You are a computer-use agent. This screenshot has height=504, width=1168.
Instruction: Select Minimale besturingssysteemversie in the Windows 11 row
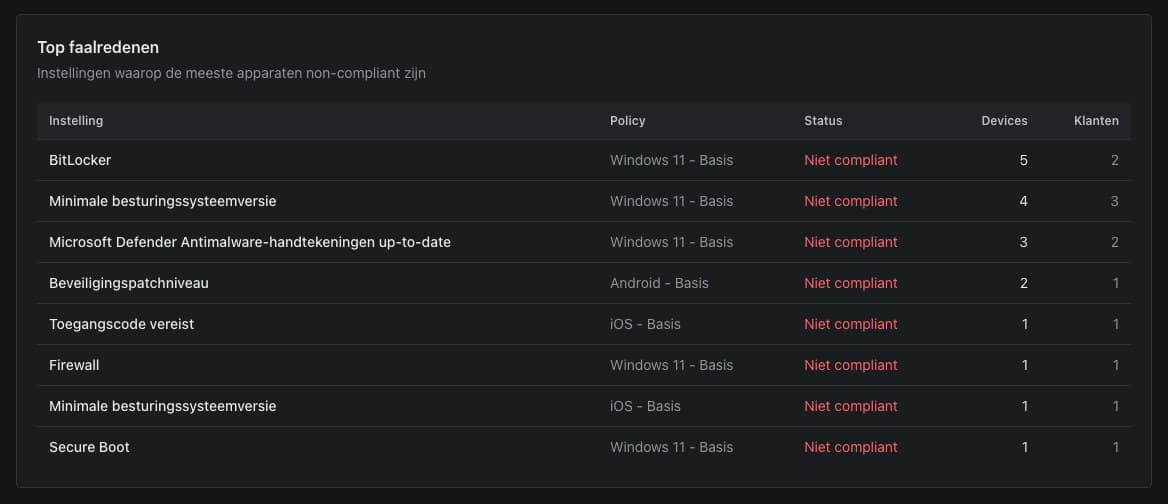point(162,201)
